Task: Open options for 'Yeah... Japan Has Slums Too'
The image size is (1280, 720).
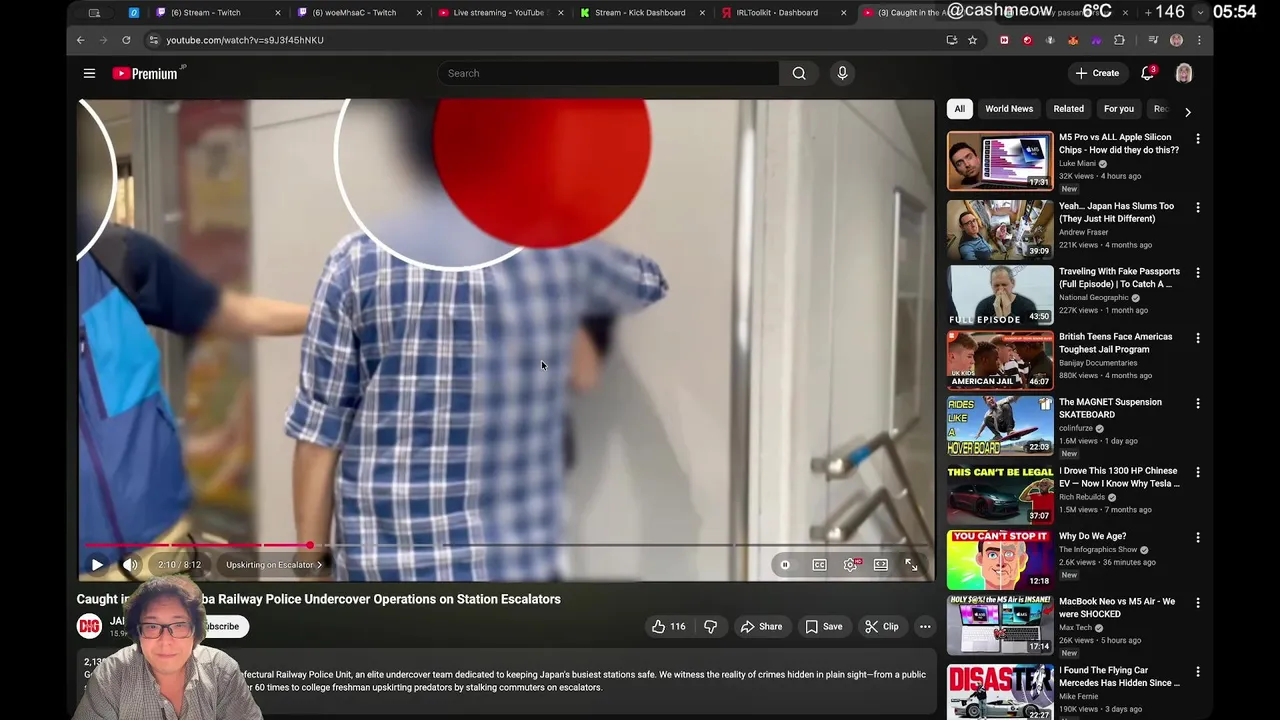Action: pos(1197,207)
